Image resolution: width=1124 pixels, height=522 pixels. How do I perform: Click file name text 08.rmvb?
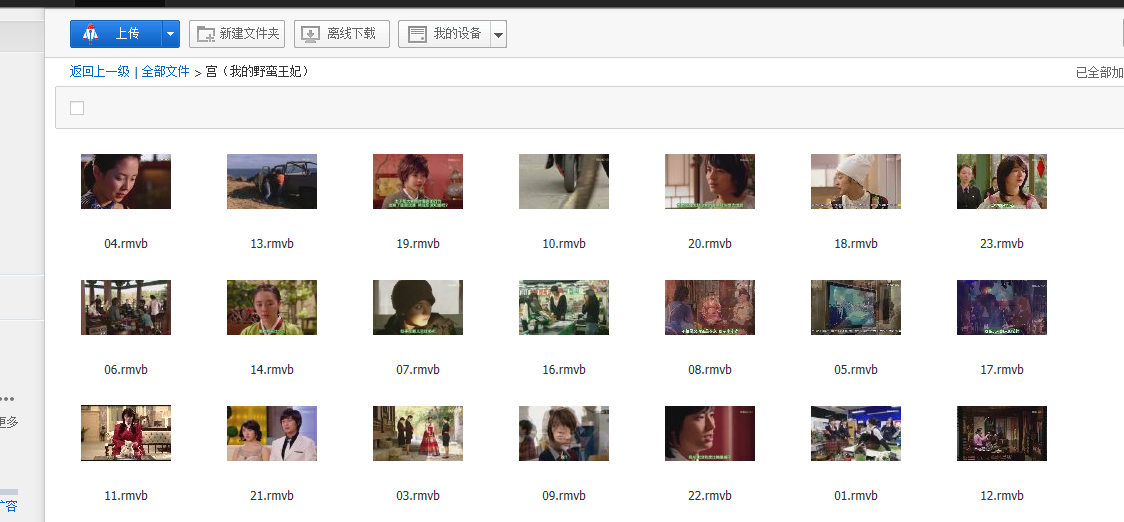[710, 370]
